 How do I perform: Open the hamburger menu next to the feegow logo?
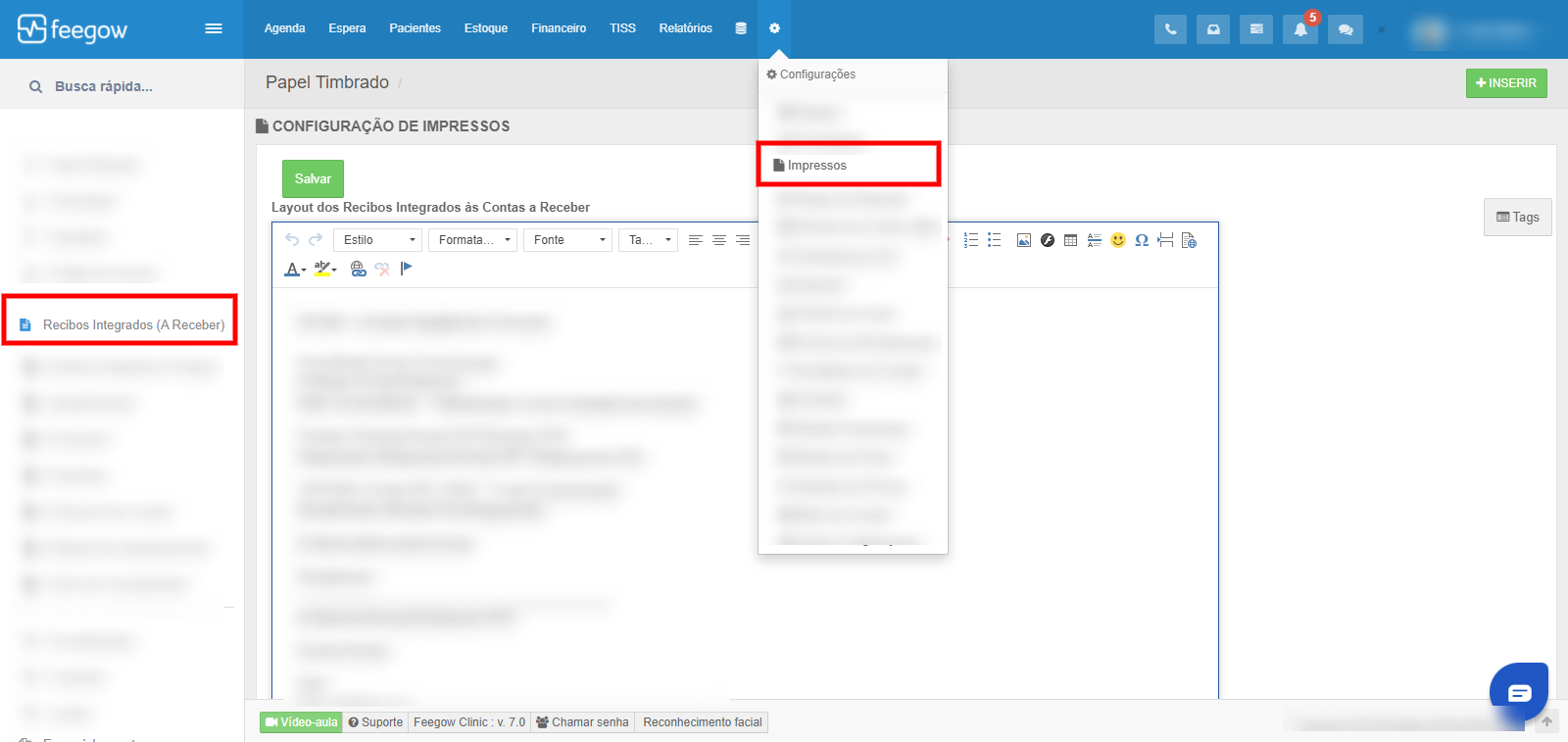213,28
